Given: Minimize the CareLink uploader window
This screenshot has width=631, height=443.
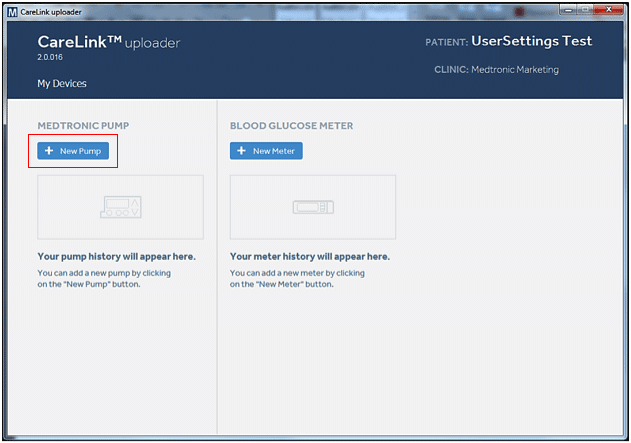Looking at the screenshot, I should click(x=568, y=10).
